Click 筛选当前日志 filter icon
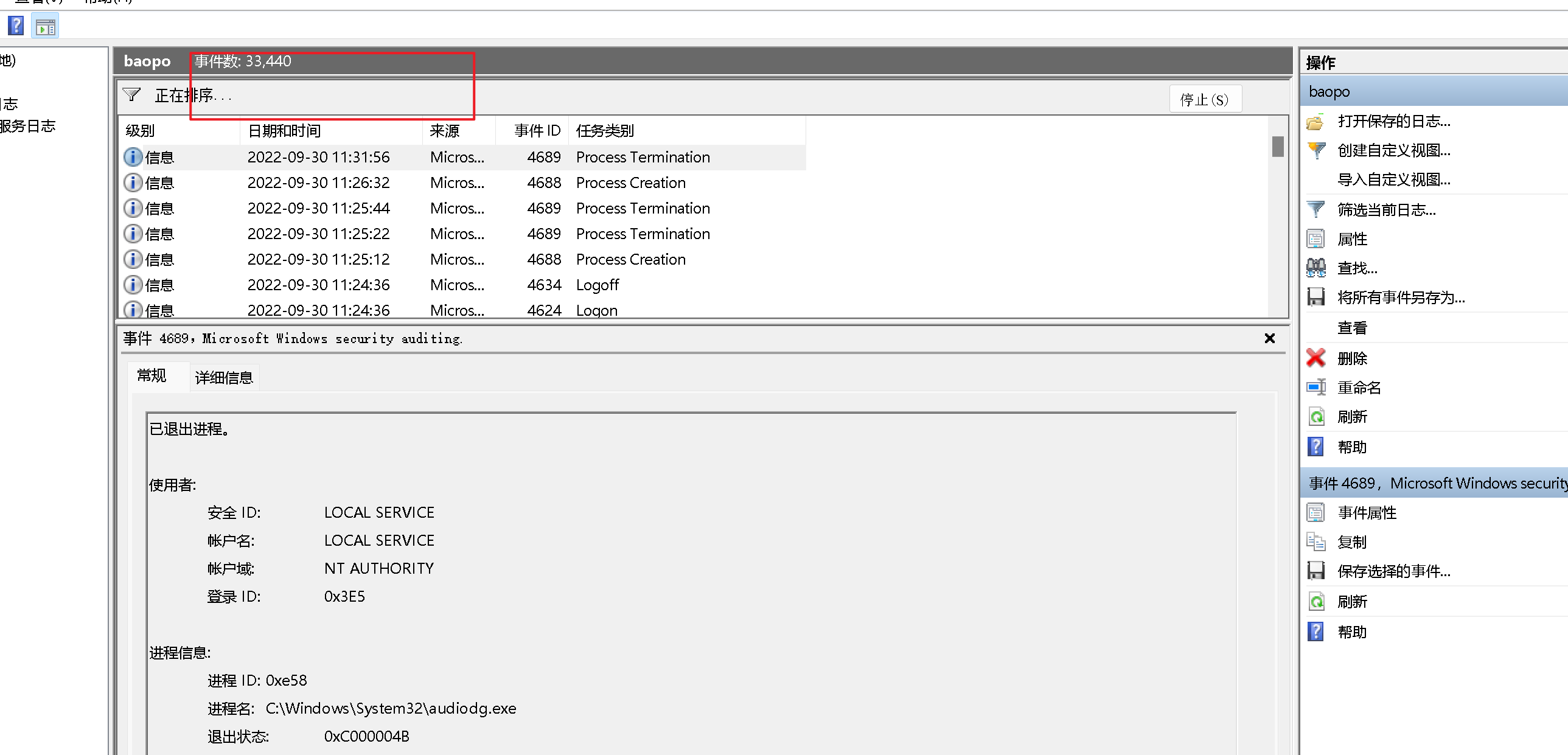1568x755 pixels. click(x=1315, y=210)
